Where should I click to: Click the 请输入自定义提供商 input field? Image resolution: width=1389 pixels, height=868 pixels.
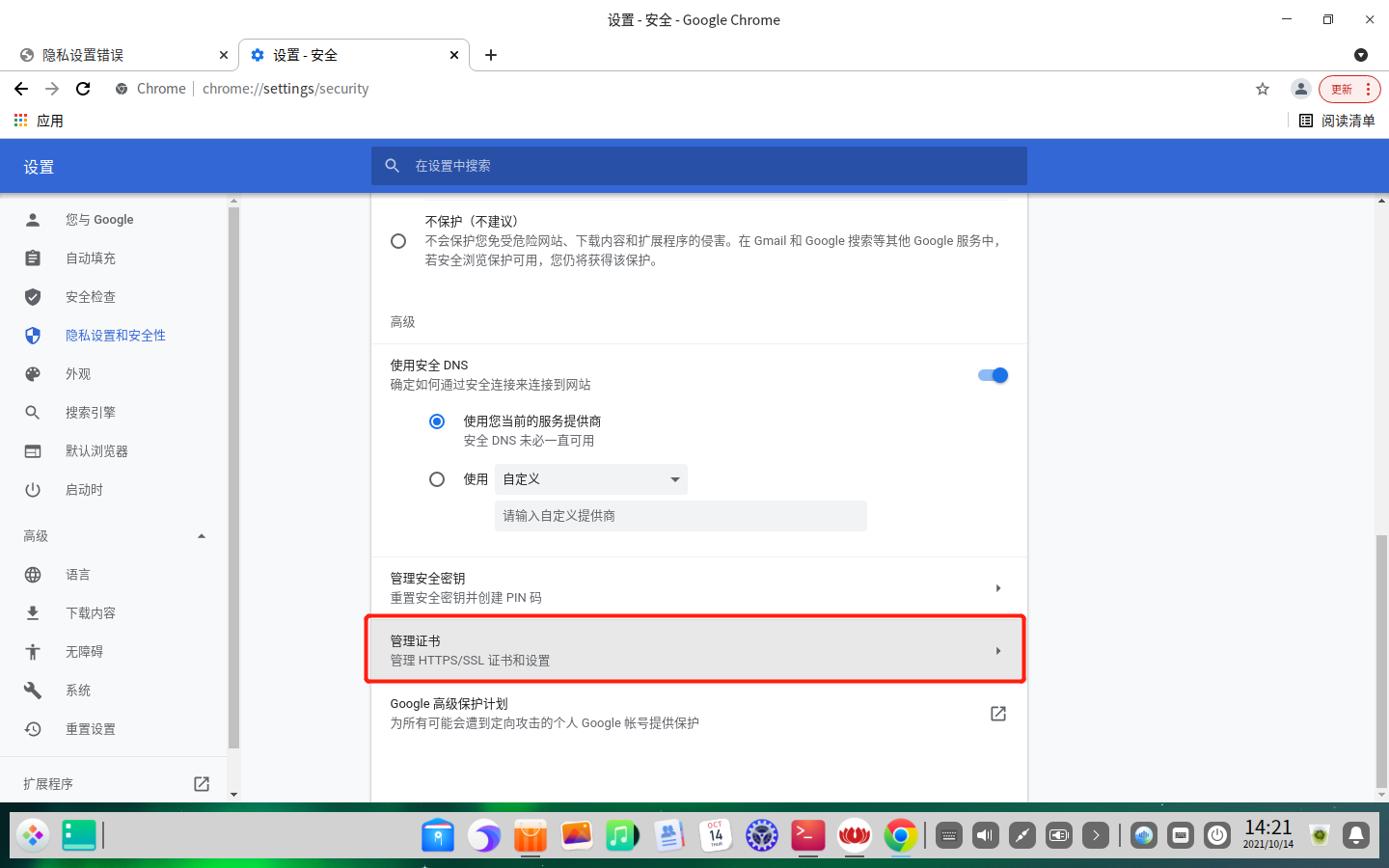(x=681, y=516)
